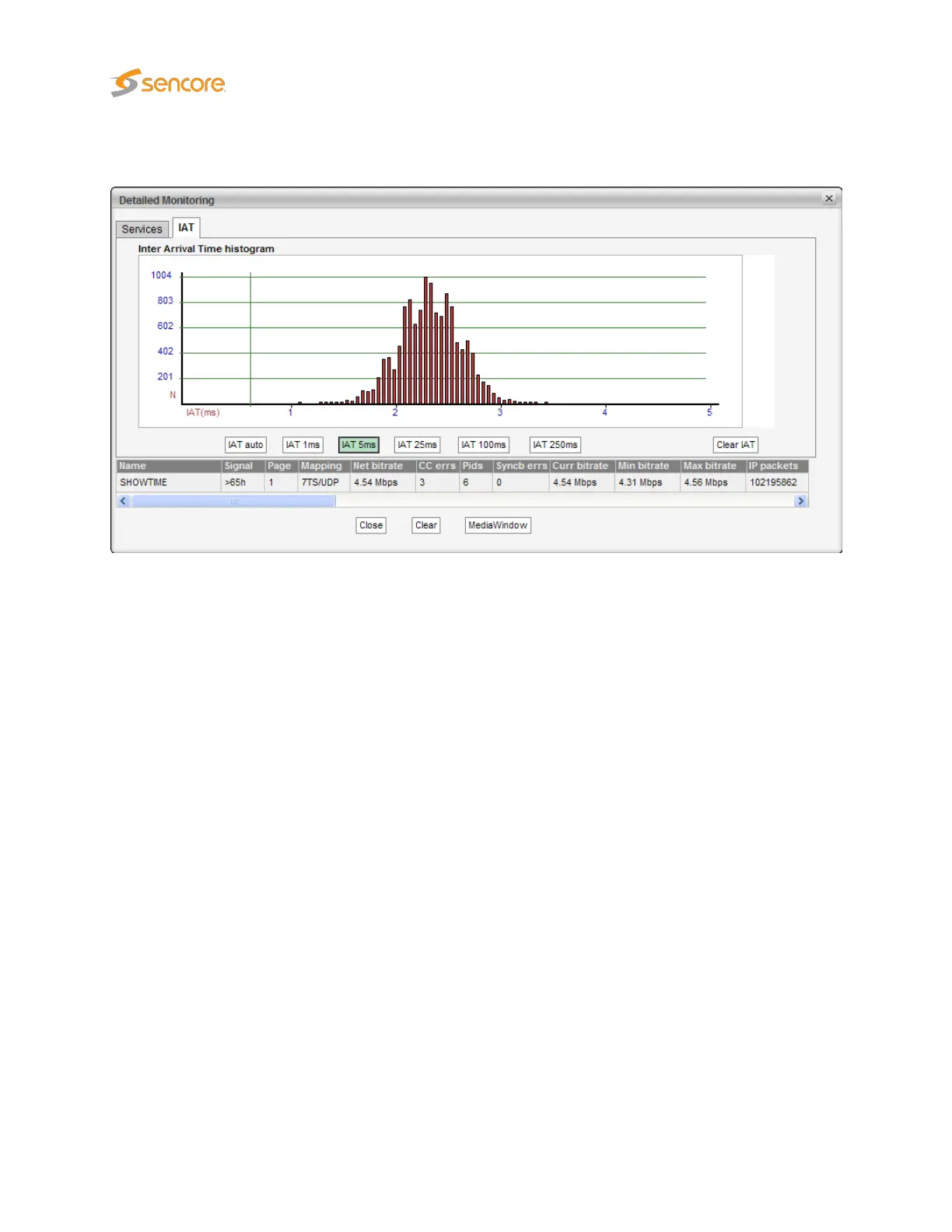Click the Signal column header
The height and width of the screenshot is (1232, 952).
(243, 467)
